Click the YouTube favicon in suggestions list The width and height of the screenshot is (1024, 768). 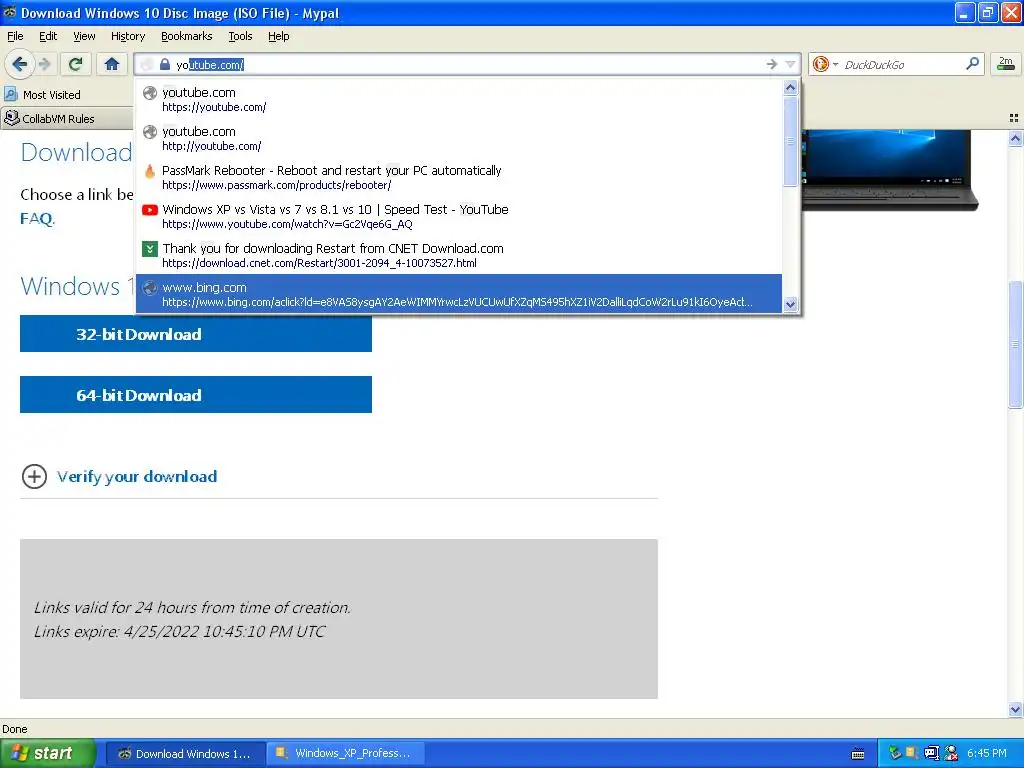coord(150,210)
